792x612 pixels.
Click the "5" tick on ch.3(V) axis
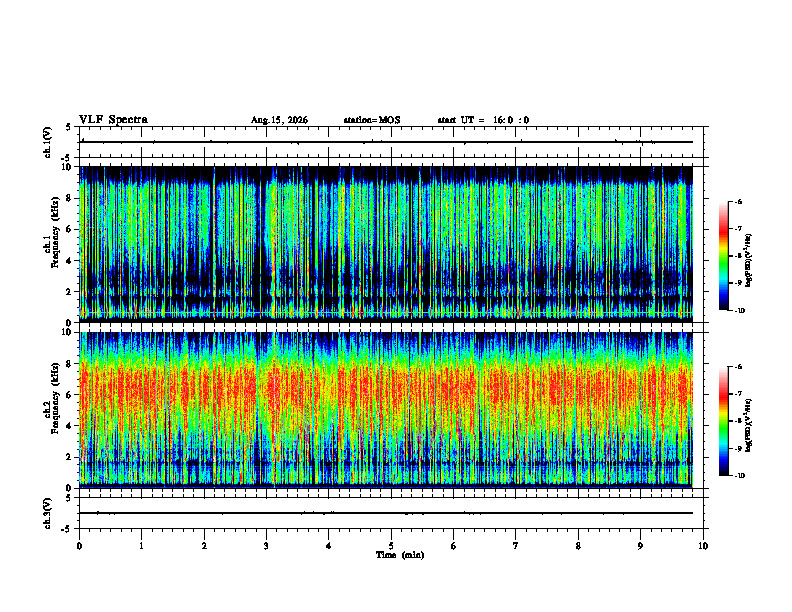(69, 498)
